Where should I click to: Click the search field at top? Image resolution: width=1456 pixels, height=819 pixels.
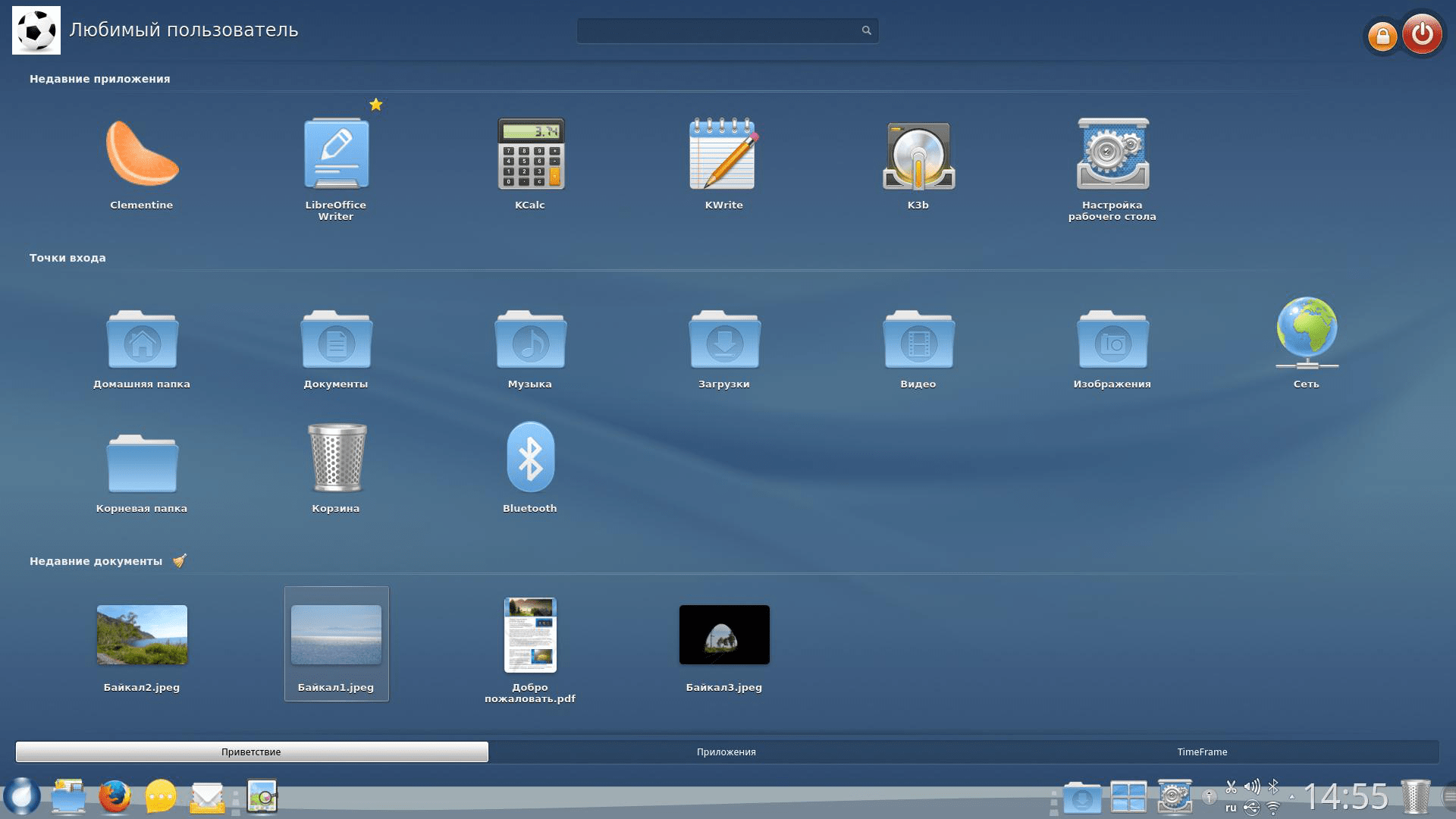tap(717, 30)
